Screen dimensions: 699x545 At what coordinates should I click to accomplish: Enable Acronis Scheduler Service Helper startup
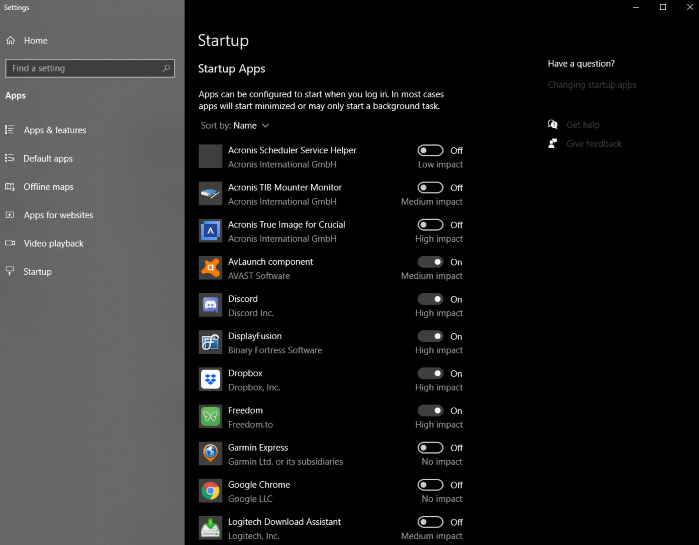(x=430, y=150)
